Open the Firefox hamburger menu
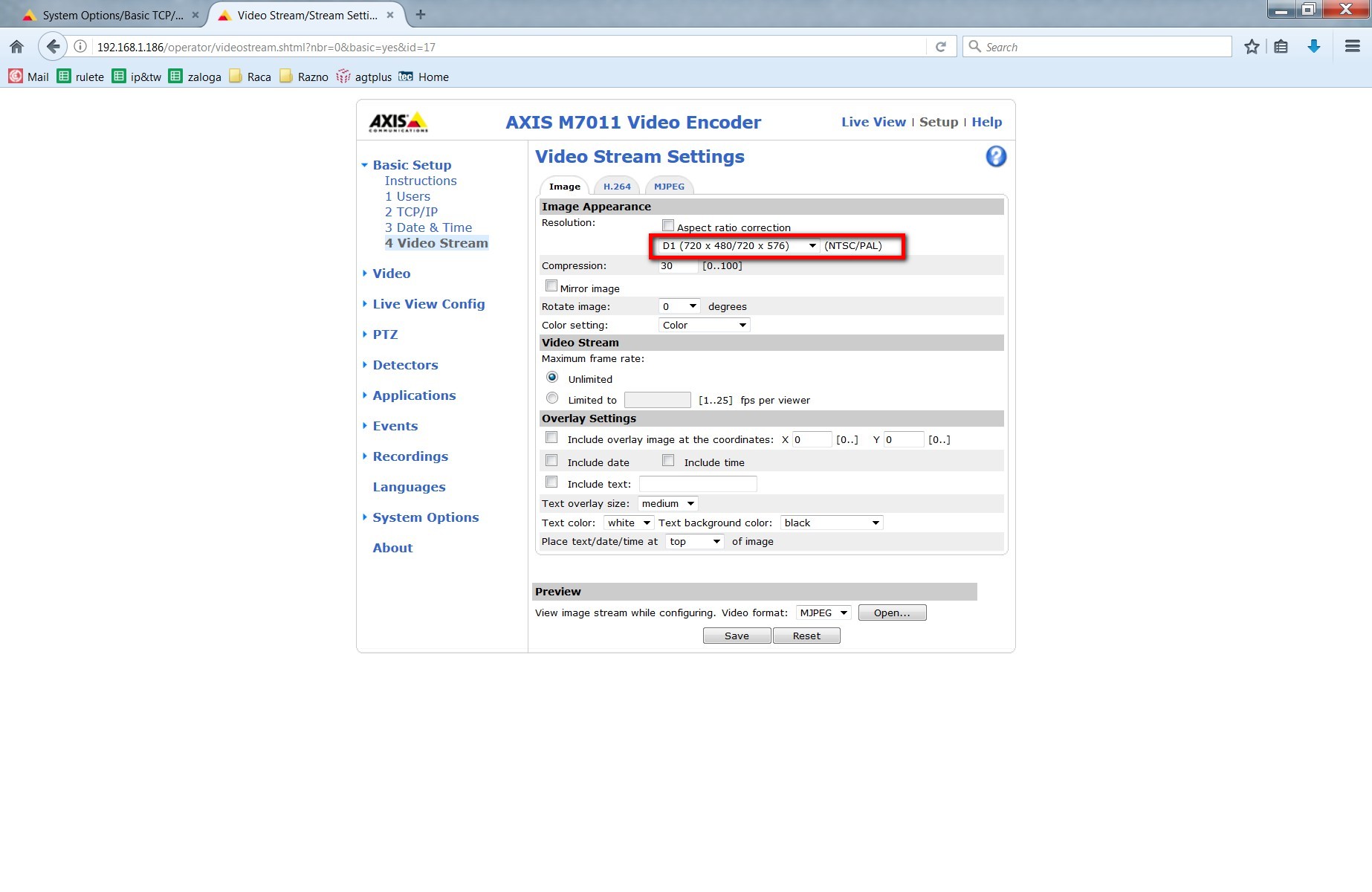This screenshot has width=1372, height=892. [x=1353, y=47]
